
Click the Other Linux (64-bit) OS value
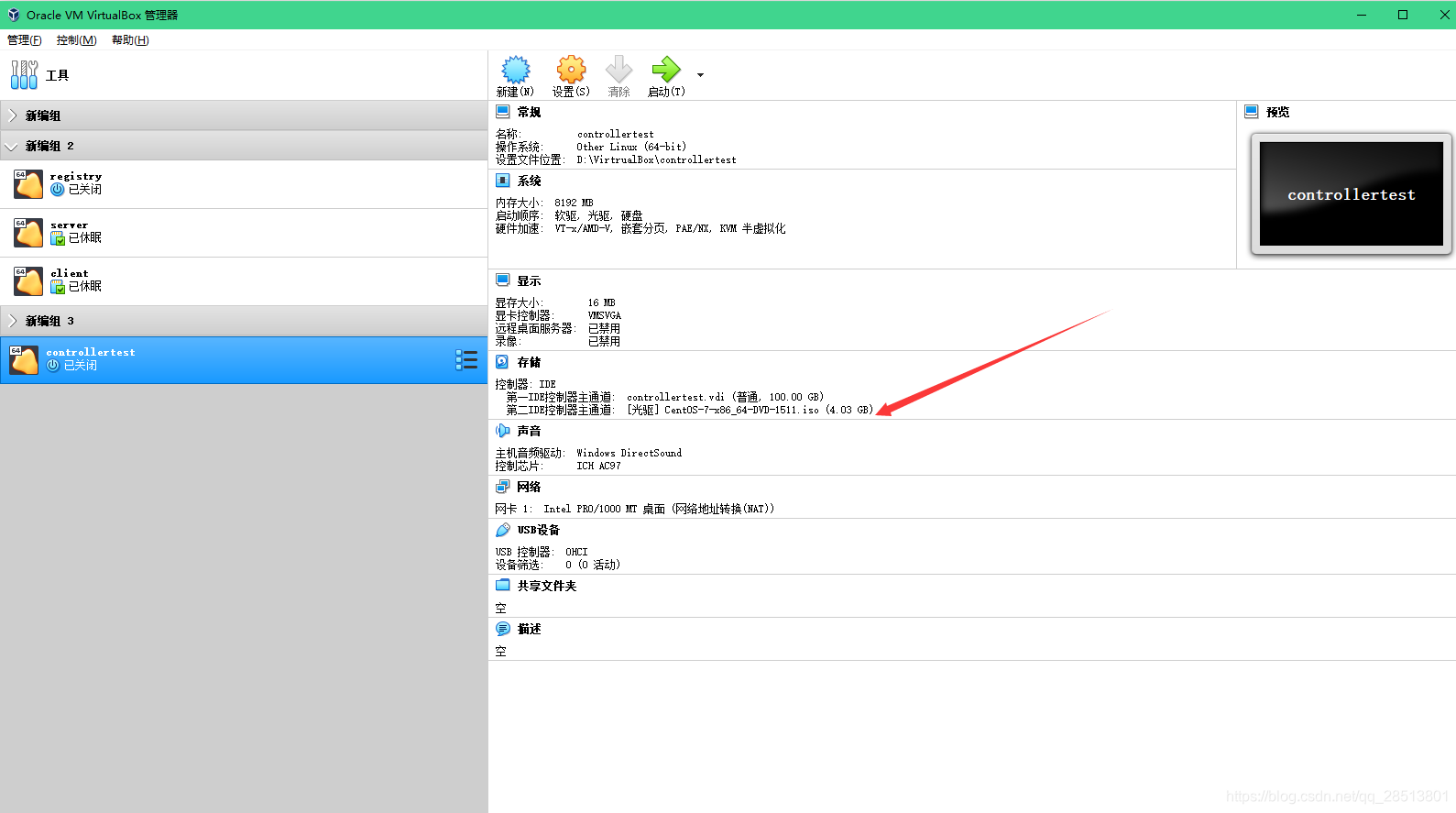tap(631, 147)
